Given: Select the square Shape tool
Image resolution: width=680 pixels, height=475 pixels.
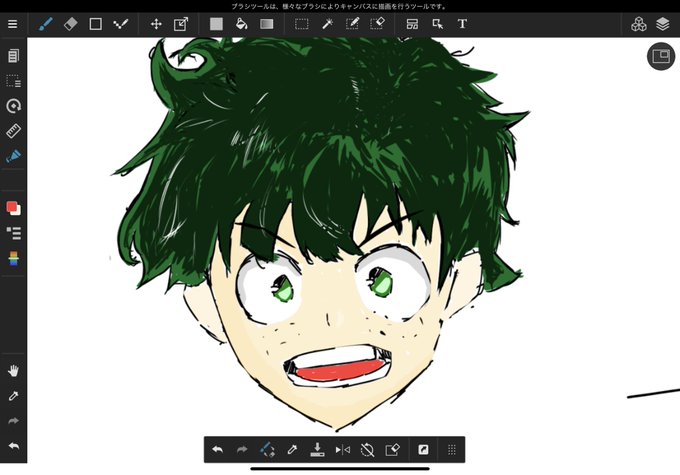Looking at the screenshot, I should [x=95, y=24].
